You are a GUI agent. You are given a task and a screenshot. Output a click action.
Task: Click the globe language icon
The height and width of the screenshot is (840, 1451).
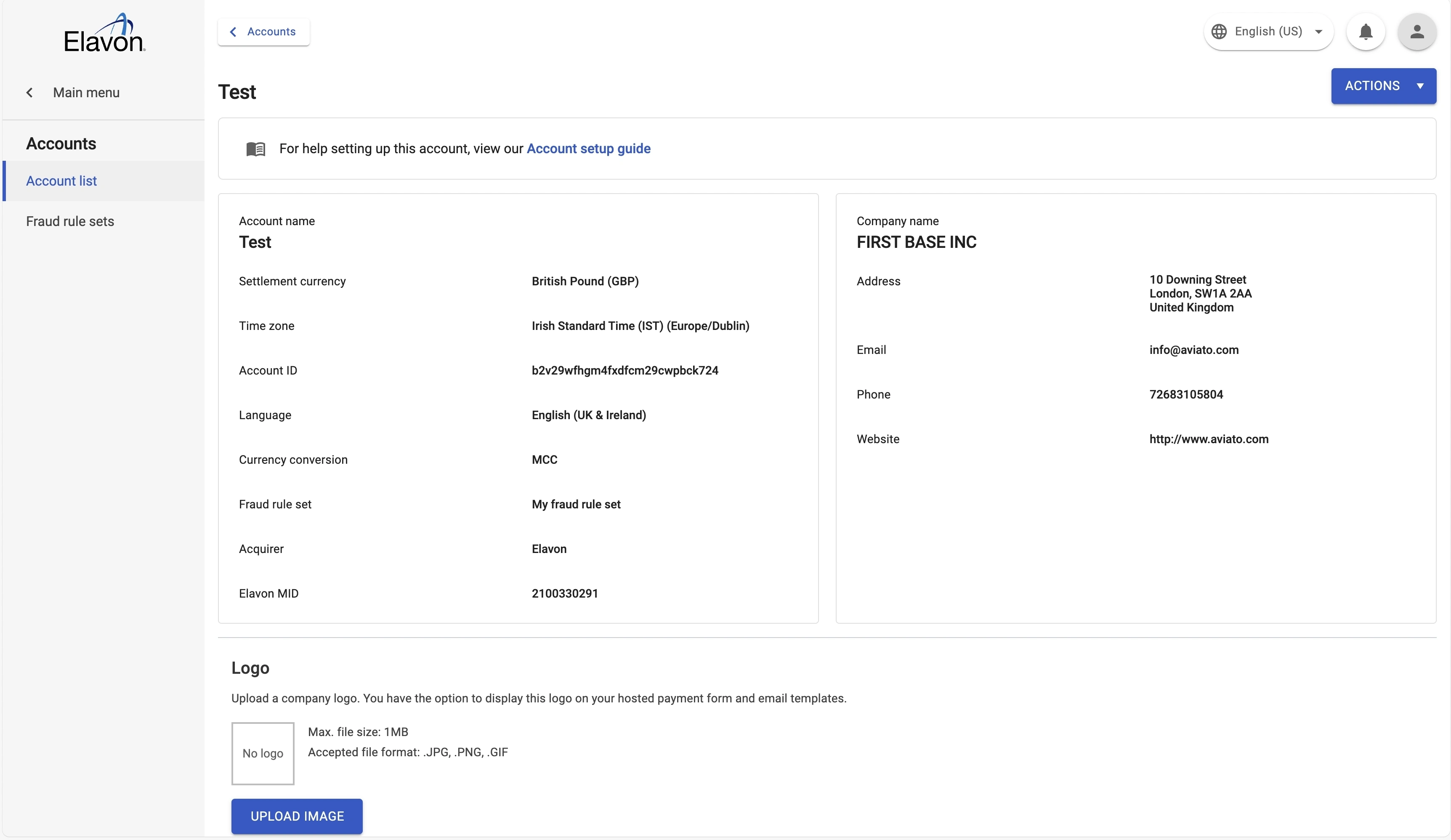click(1218, 32)
